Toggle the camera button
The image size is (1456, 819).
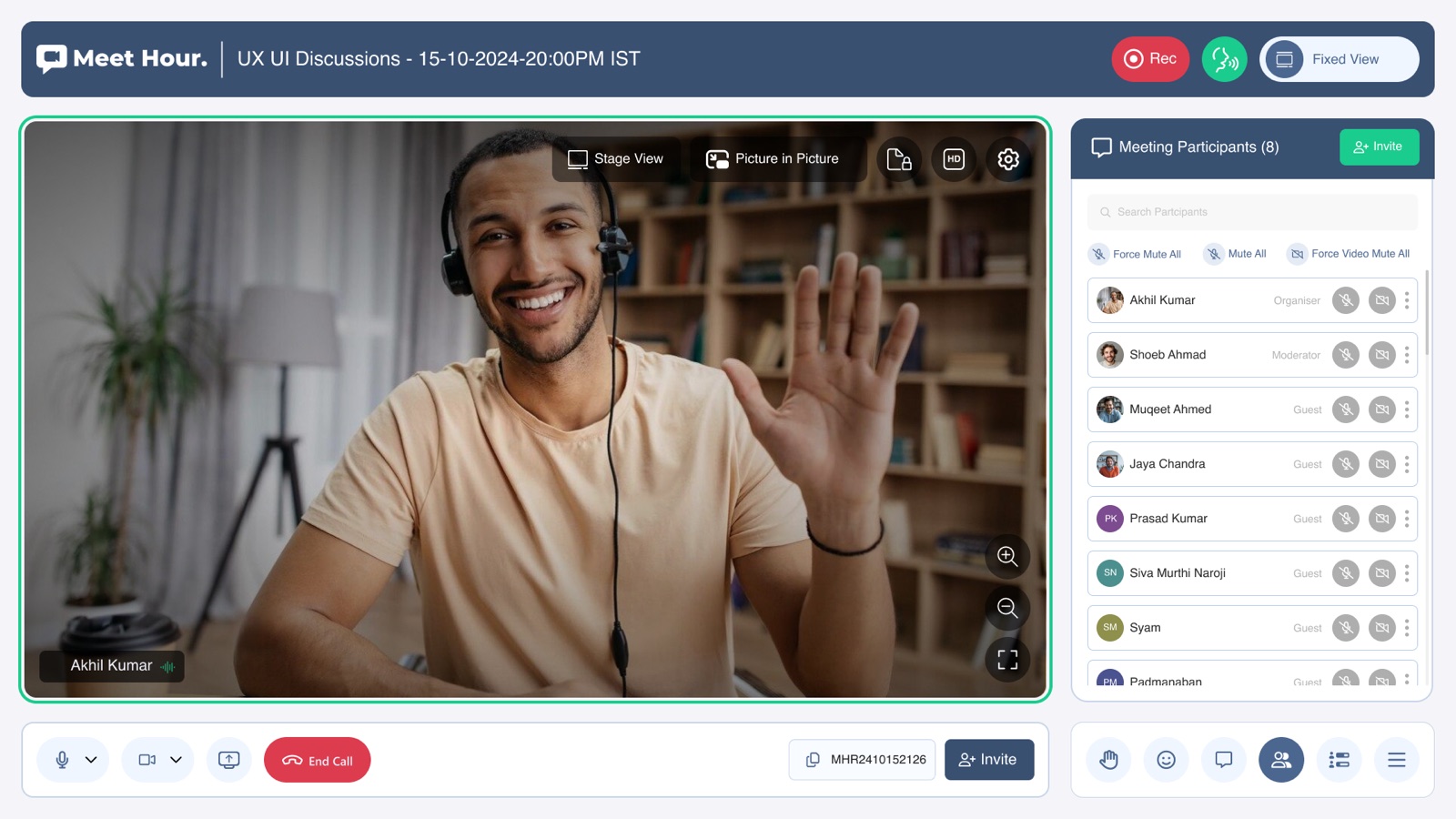[x=147, y=760]
